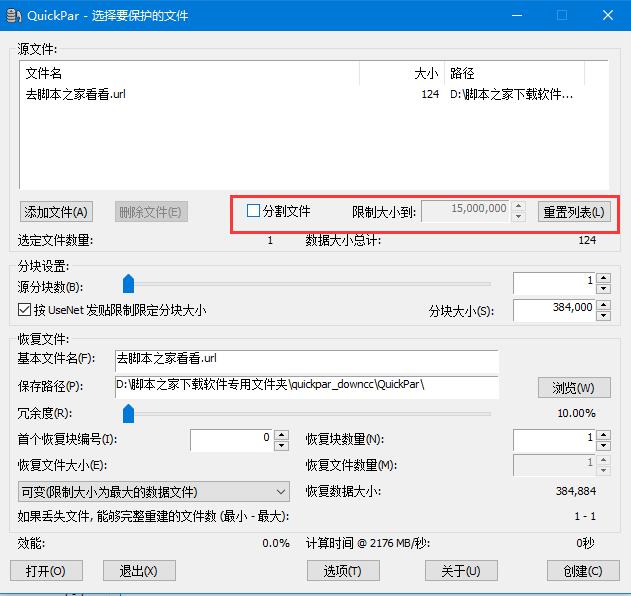
Task: Open 选项(T) options
Action: coord(343,571)
